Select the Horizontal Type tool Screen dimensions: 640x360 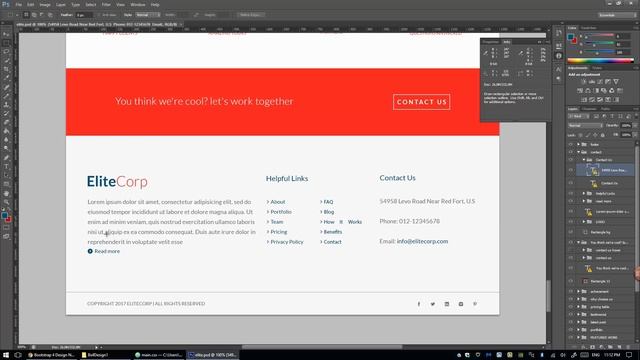6,167
